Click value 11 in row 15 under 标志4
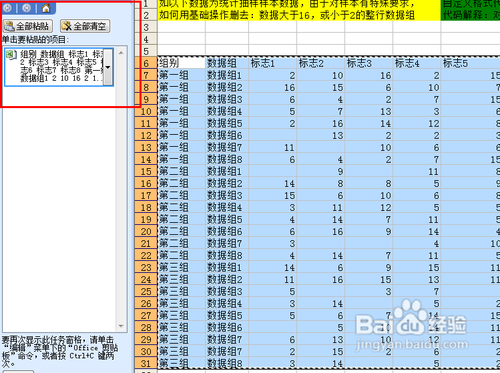The height and width of the screenshot is (373, 500). (x=417, y=171)
